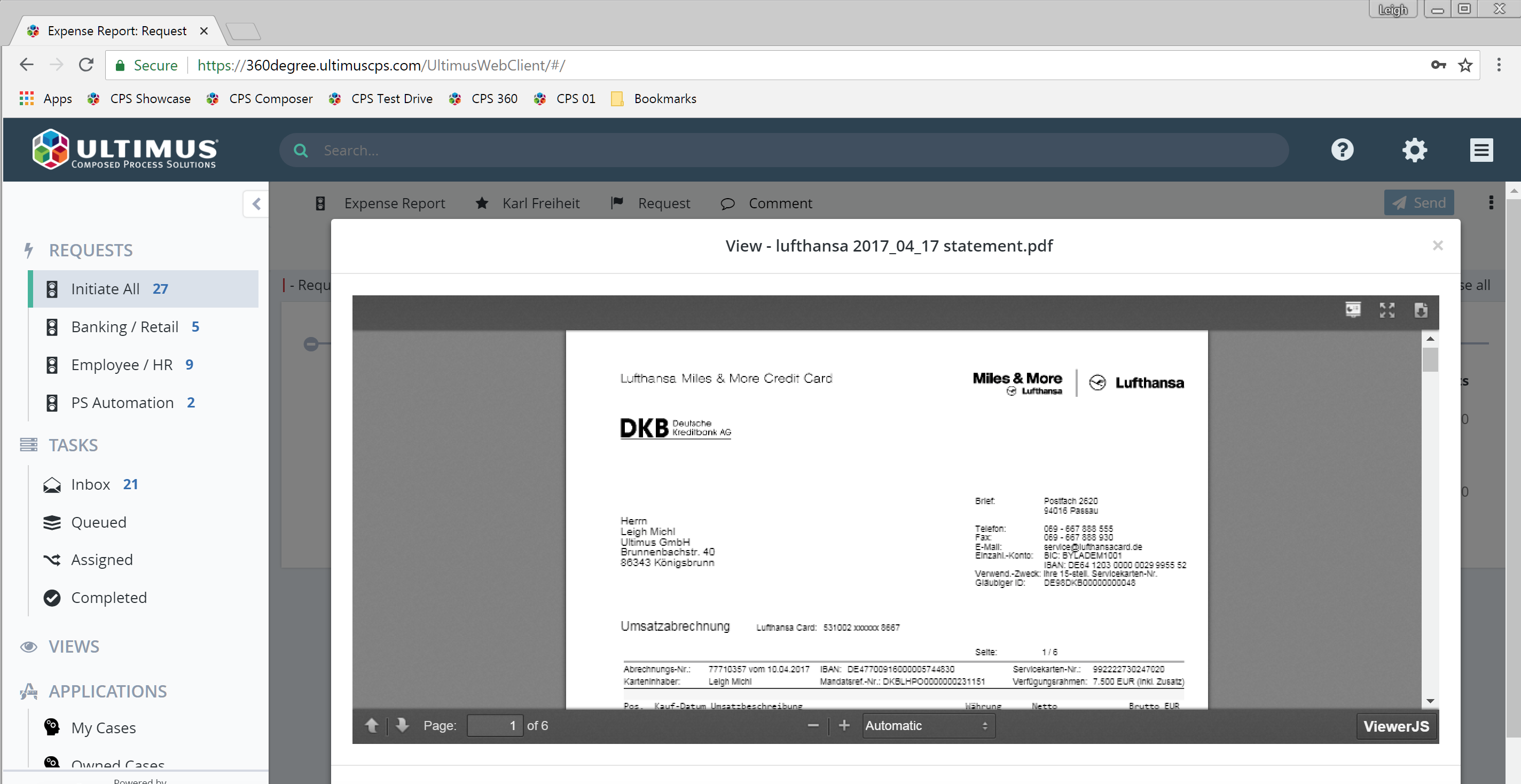Bookmark this page with star icon
This screenshot has height=784, width=1521.
(x=1465, y=65)
